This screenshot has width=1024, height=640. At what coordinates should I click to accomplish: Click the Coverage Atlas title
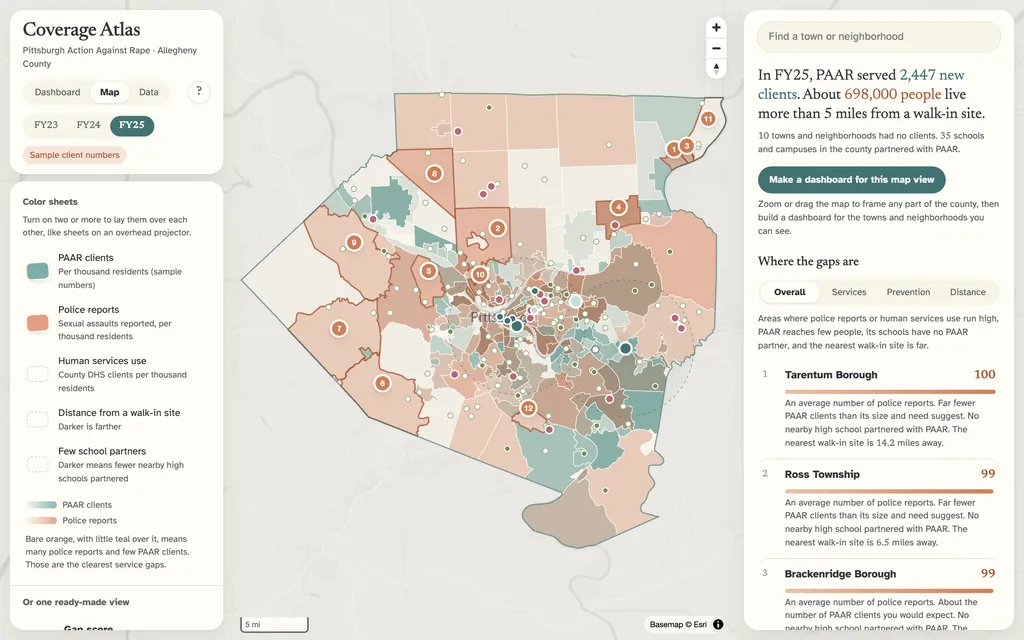click(82, 29)
